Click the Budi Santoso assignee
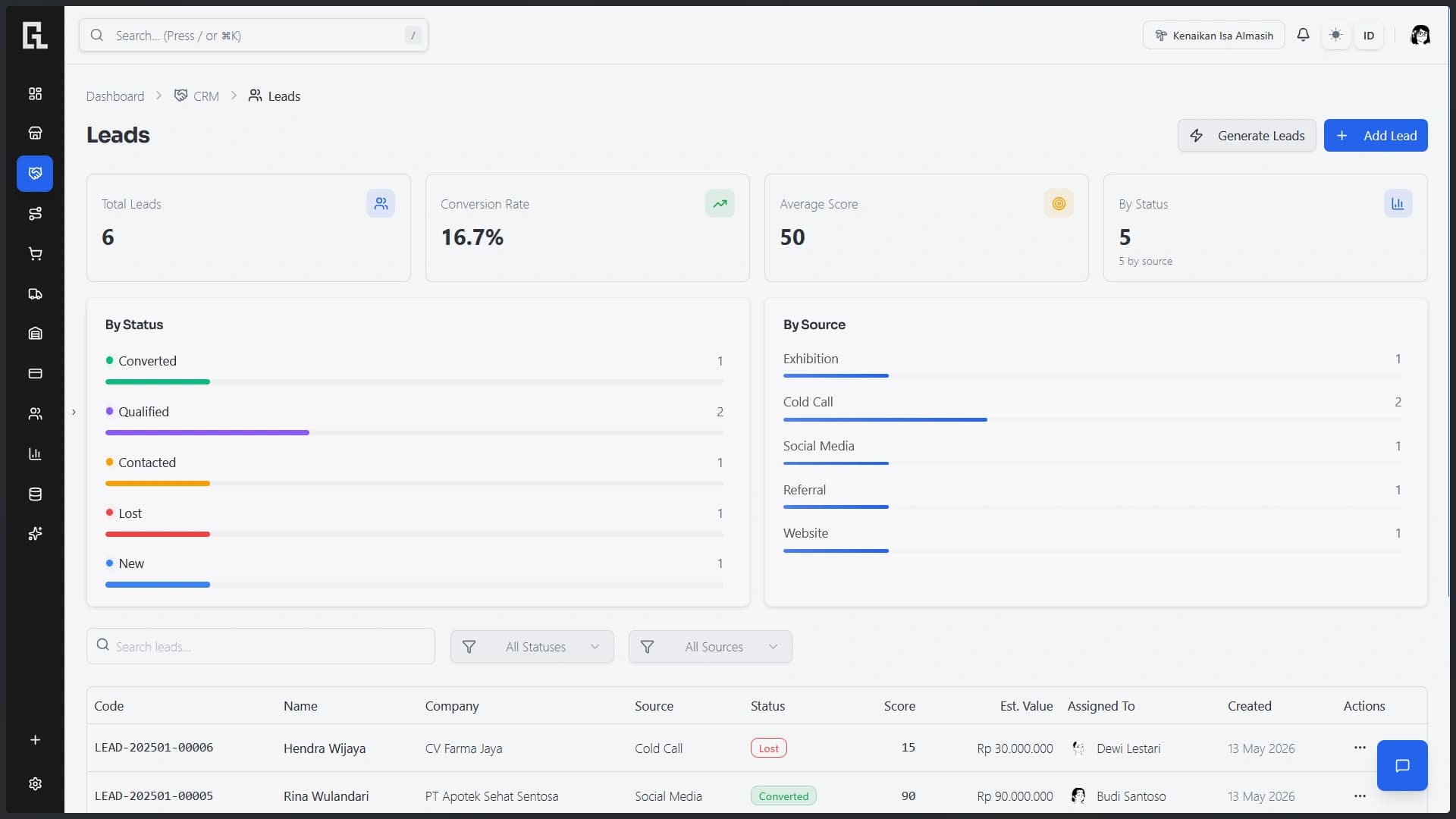 (1118, 796)
